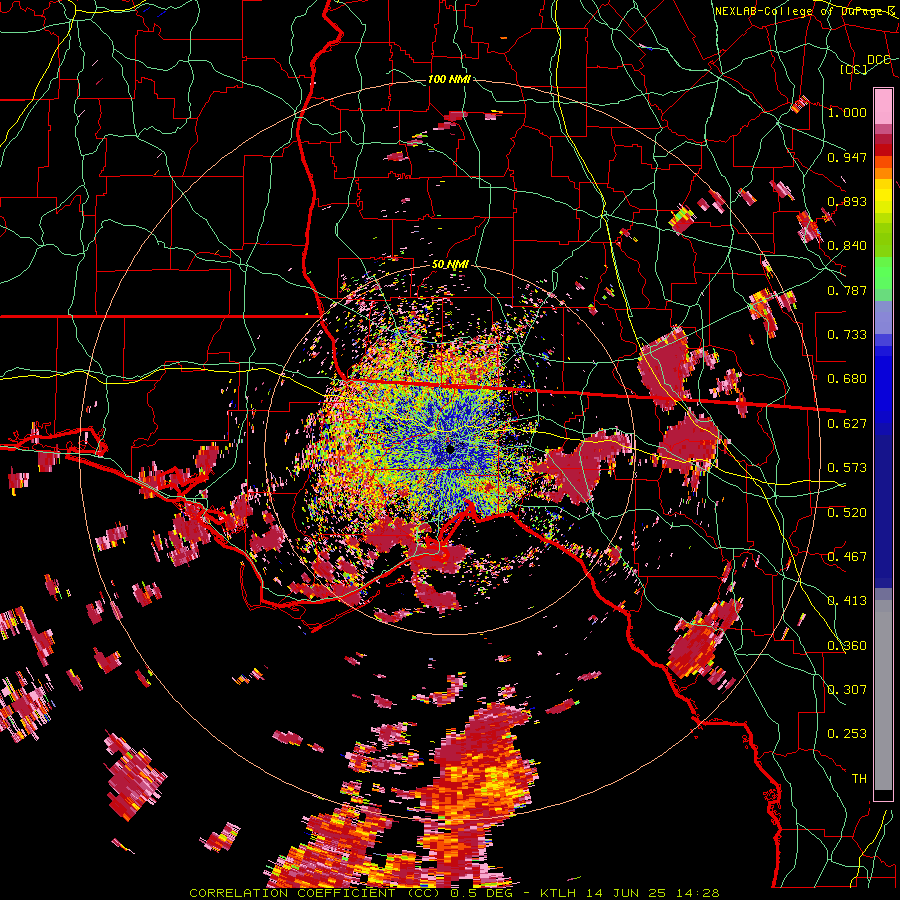900x900 pixels.
Task: Click the 0.467 color scale value
Action: click(x=847, y=557)
